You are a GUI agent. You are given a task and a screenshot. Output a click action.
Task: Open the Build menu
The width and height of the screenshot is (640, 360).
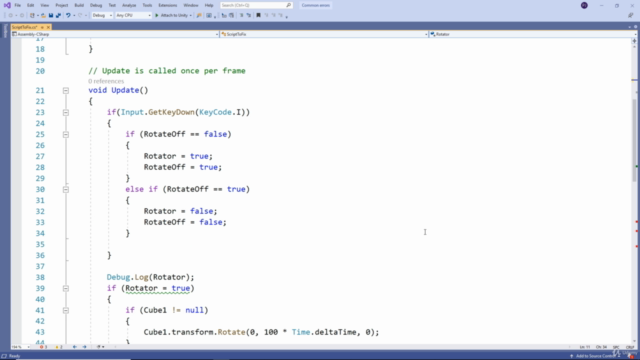click(x=79, y=5)
